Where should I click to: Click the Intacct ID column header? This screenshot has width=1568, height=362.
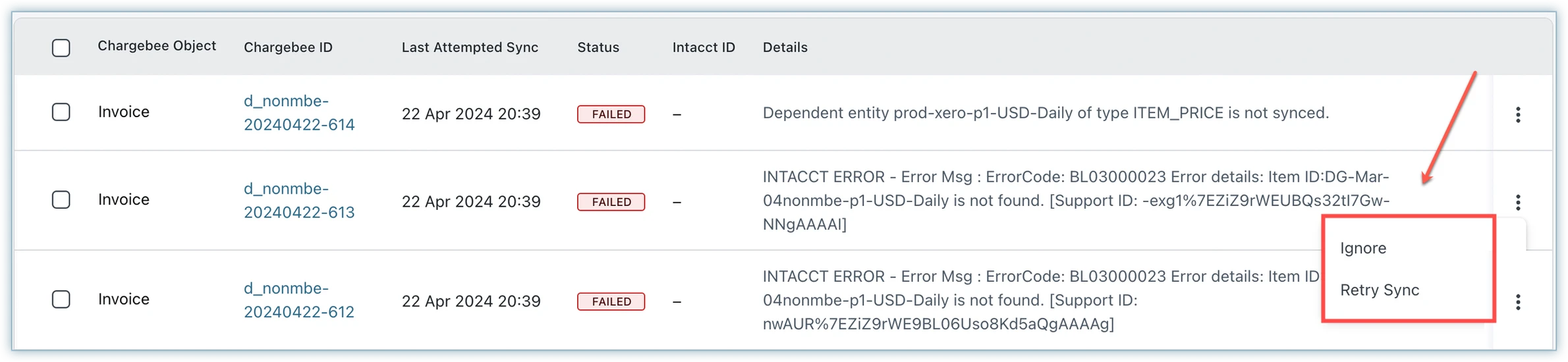coord(704,47)
